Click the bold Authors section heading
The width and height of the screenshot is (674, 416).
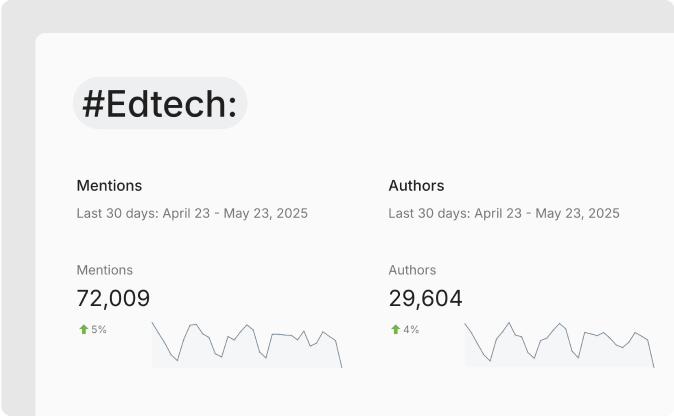[416, 185]
